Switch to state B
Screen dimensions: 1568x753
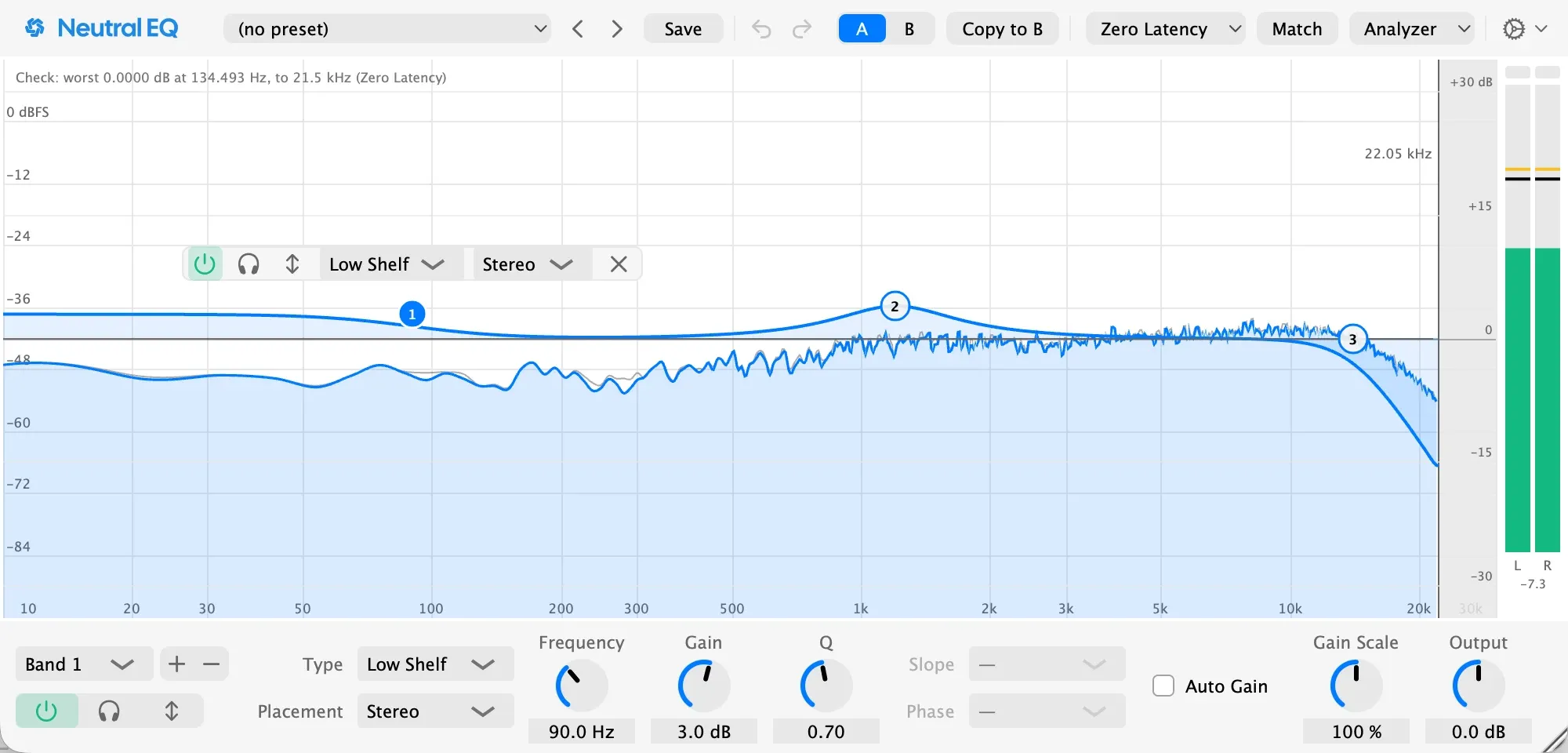click(x=909, y=29)
